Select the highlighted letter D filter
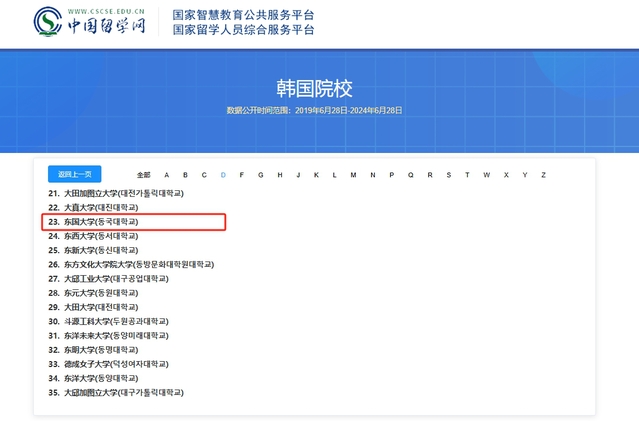This screenshot has height=421, width=639. [x=223, y=175]
